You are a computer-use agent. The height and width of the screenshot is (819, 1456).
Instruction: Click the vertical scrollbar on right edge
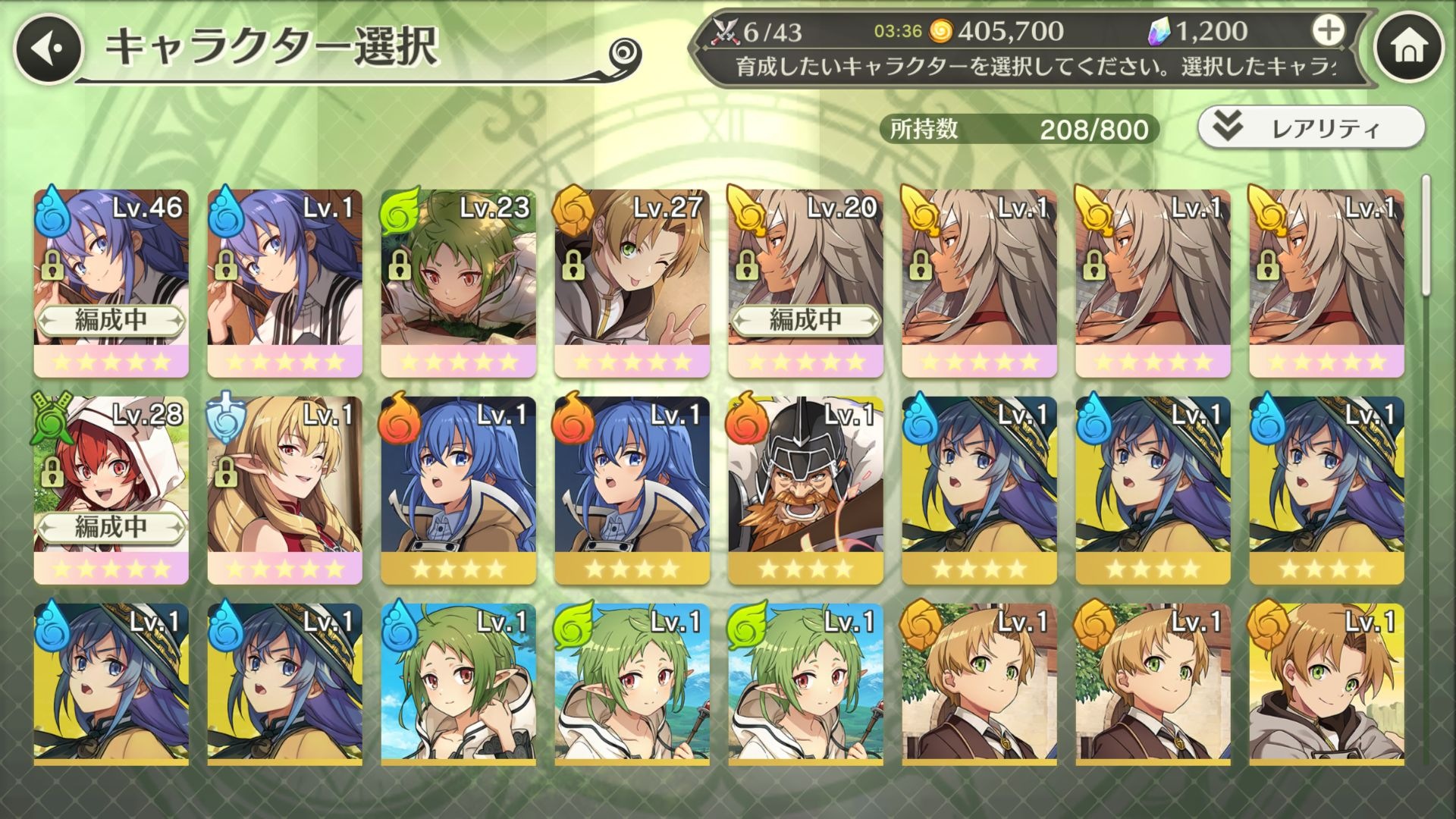click(1426, 235)
